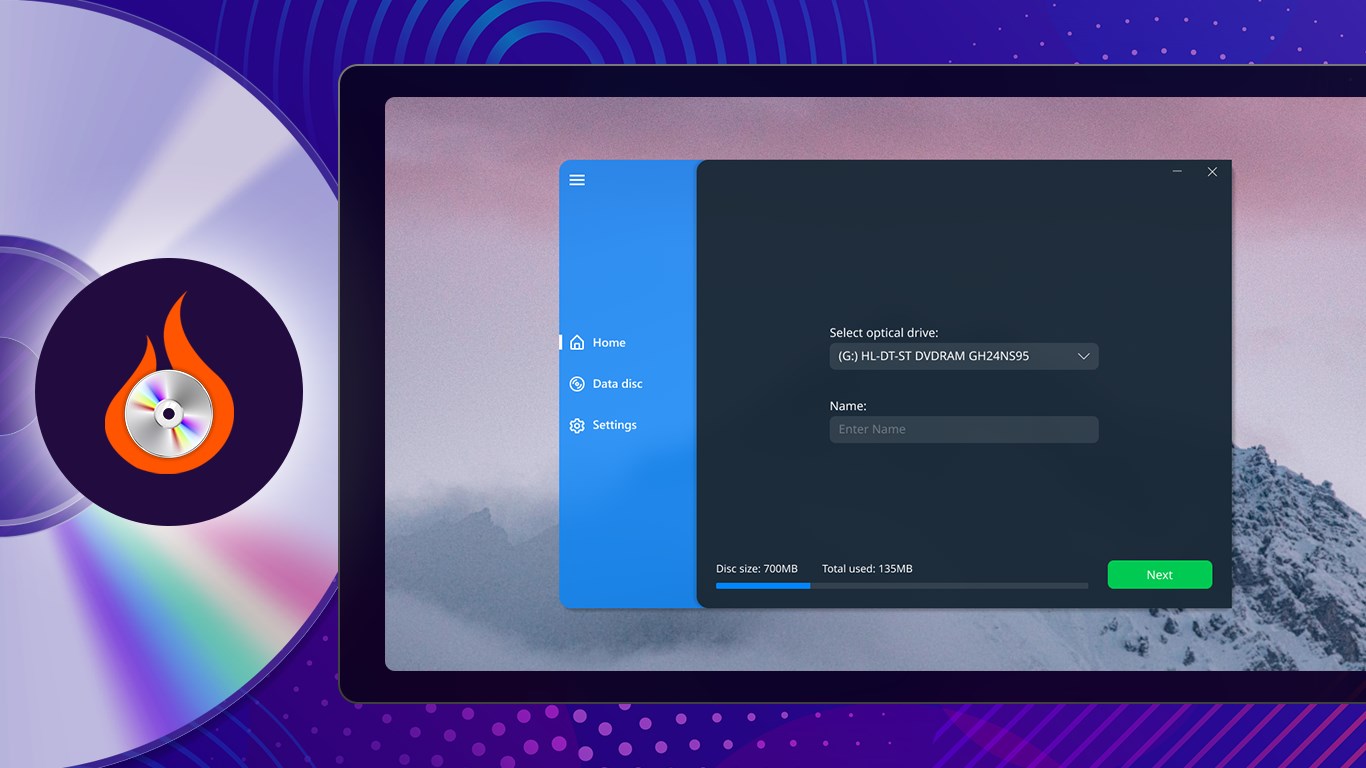Click the 'Disc size: 700MB' text
The width and height of the screenshot is (1366, 768).
(x=757, y=569)
